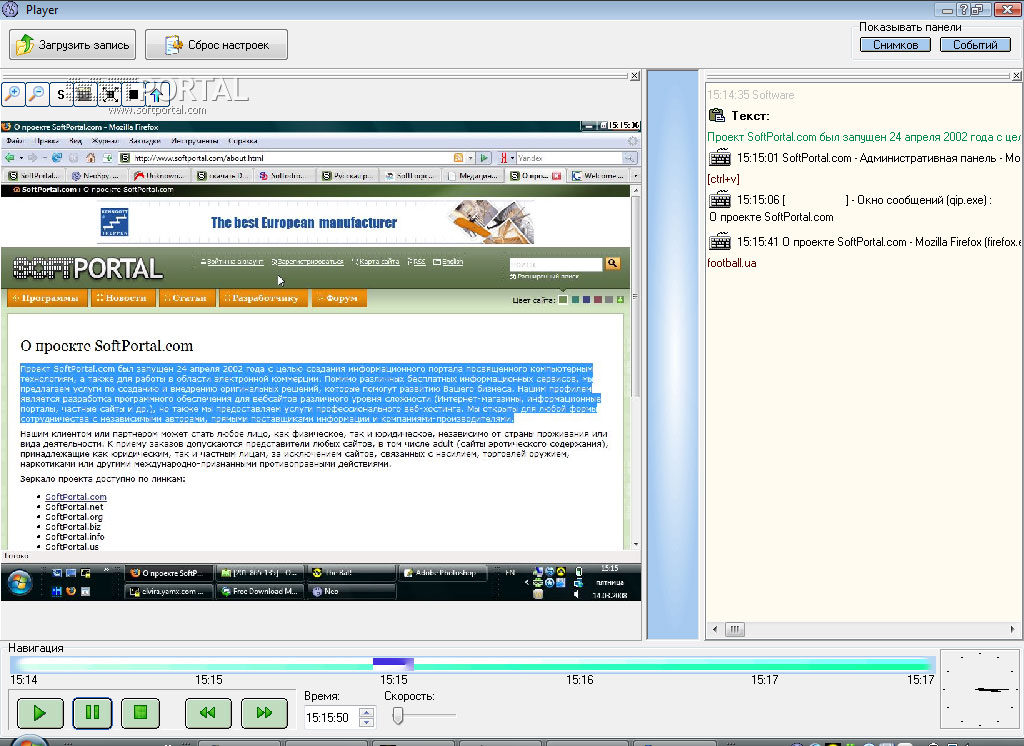The width and height of the screenshot is (1024, 746).
Task: Click the Сброс настроек button
Action: (216, 44)
